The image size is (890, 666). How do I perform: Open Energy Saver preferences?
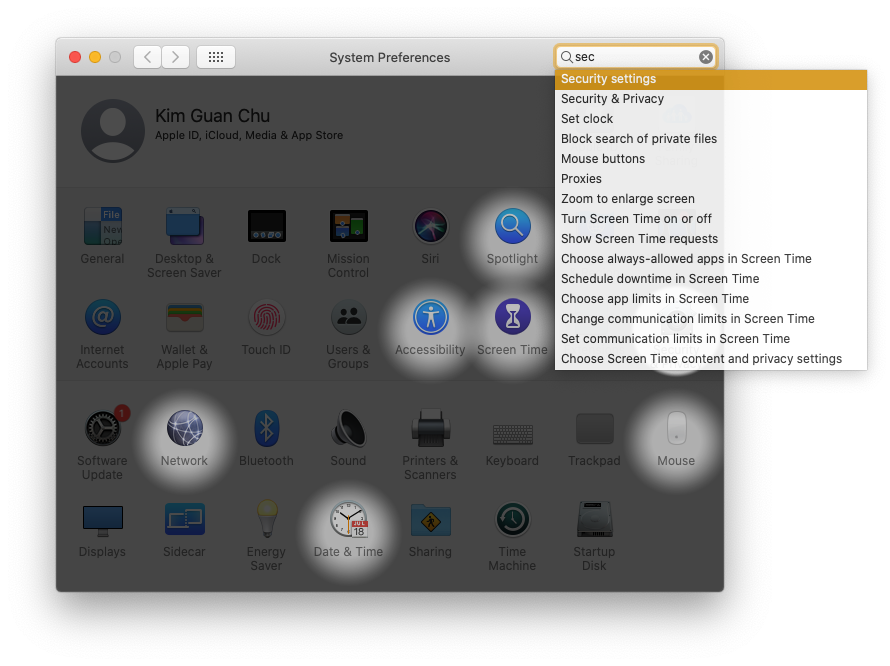point(266,518)
